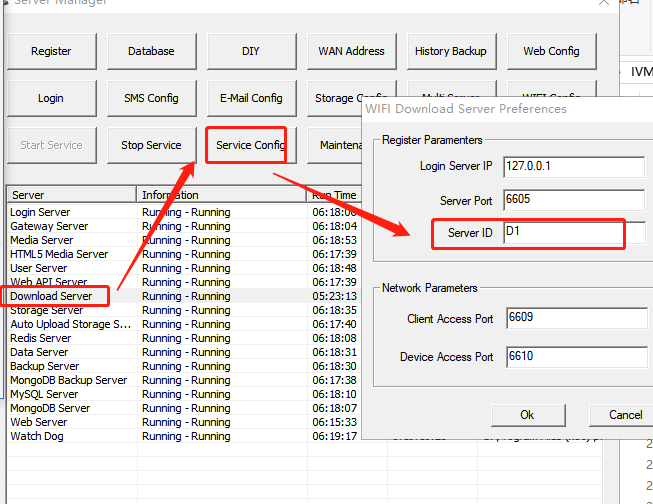
Task: Select the Watch Dog row
Action: pyautogui.click(x=184, y=436)
